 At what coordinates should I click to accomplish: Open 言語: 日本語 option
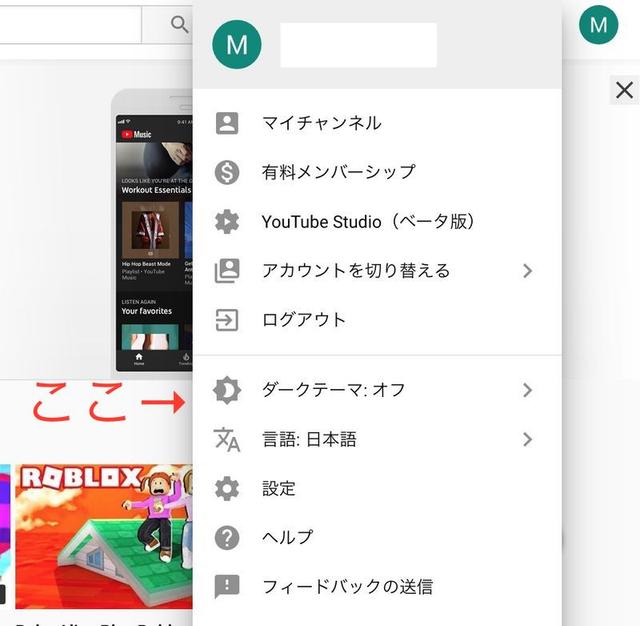(377, 440)
